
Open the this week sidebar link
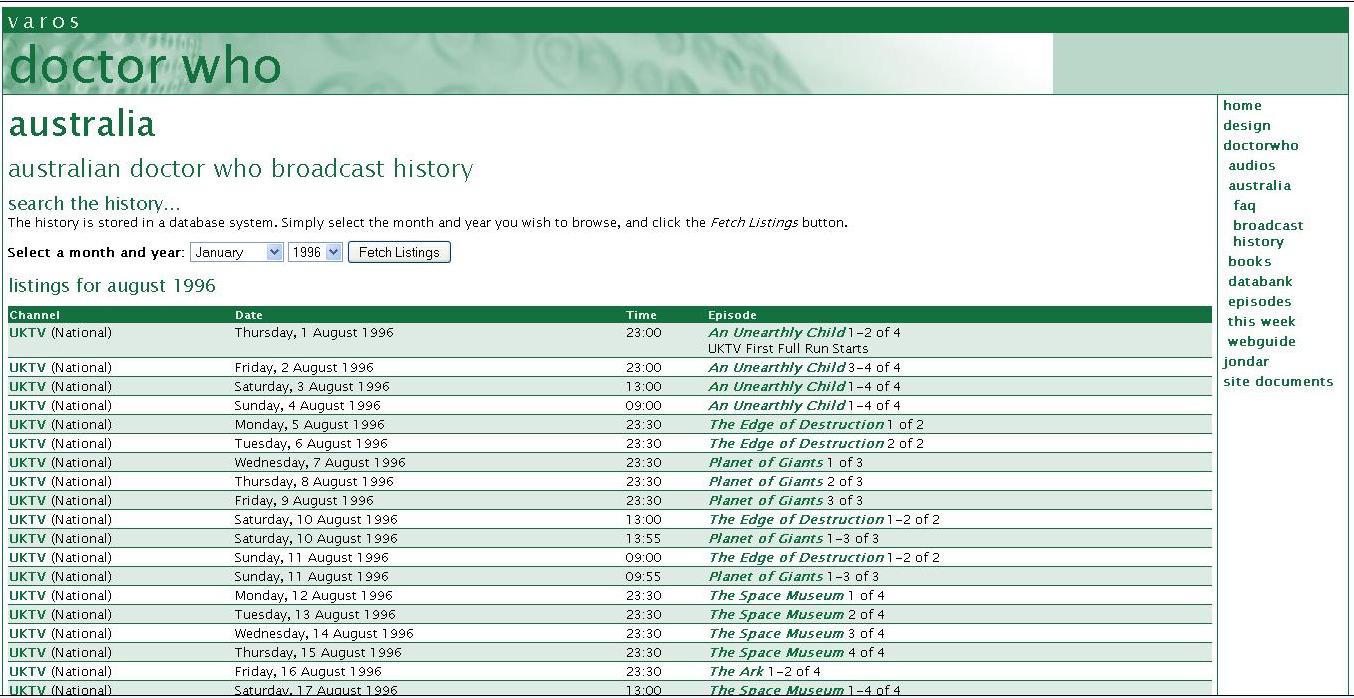[x=1261, y=321]
